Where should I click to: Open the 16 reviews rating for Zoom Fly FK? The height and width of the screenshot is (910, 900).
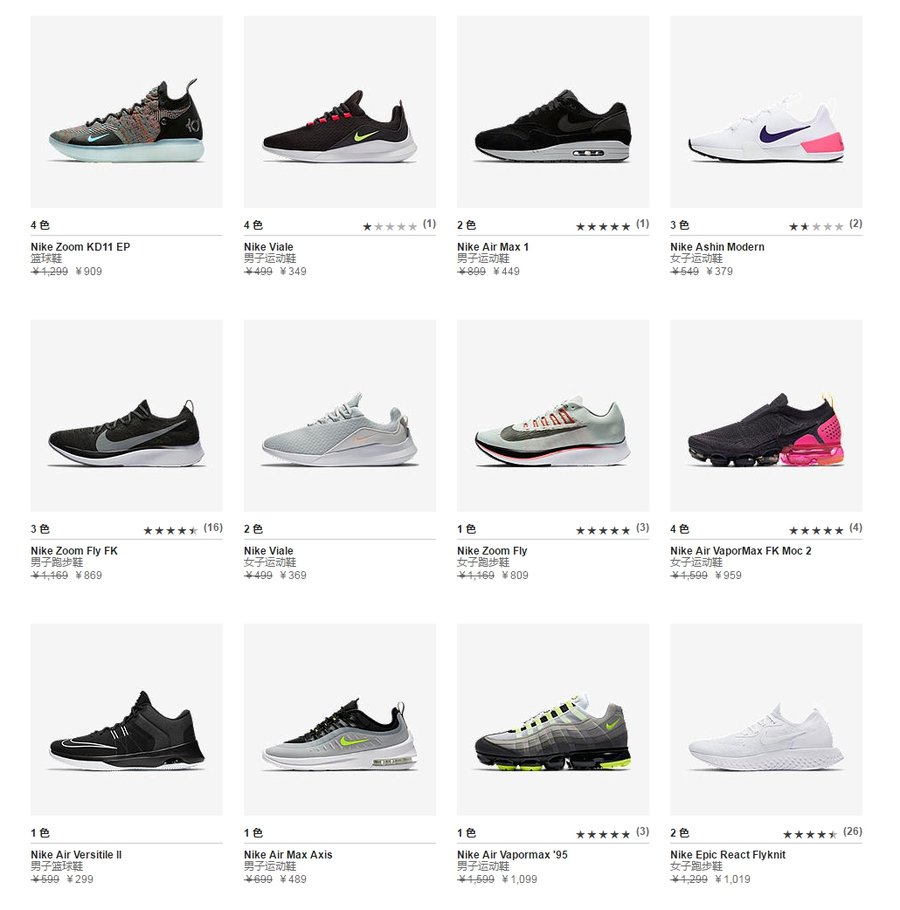pos(183,529)
